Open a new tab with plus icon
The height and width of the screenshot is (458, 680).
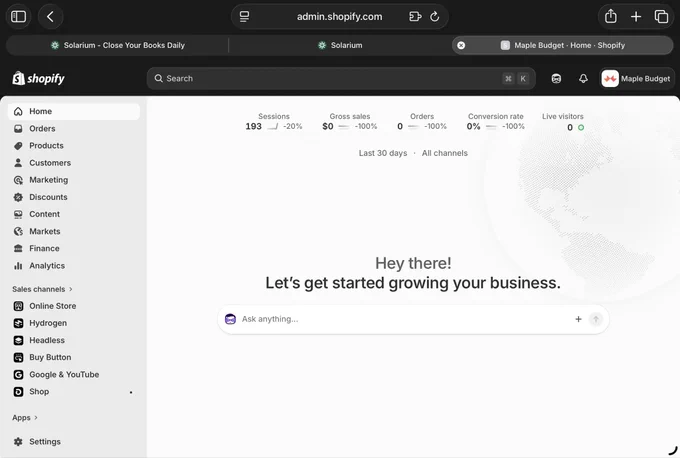[x=636, y=16]
